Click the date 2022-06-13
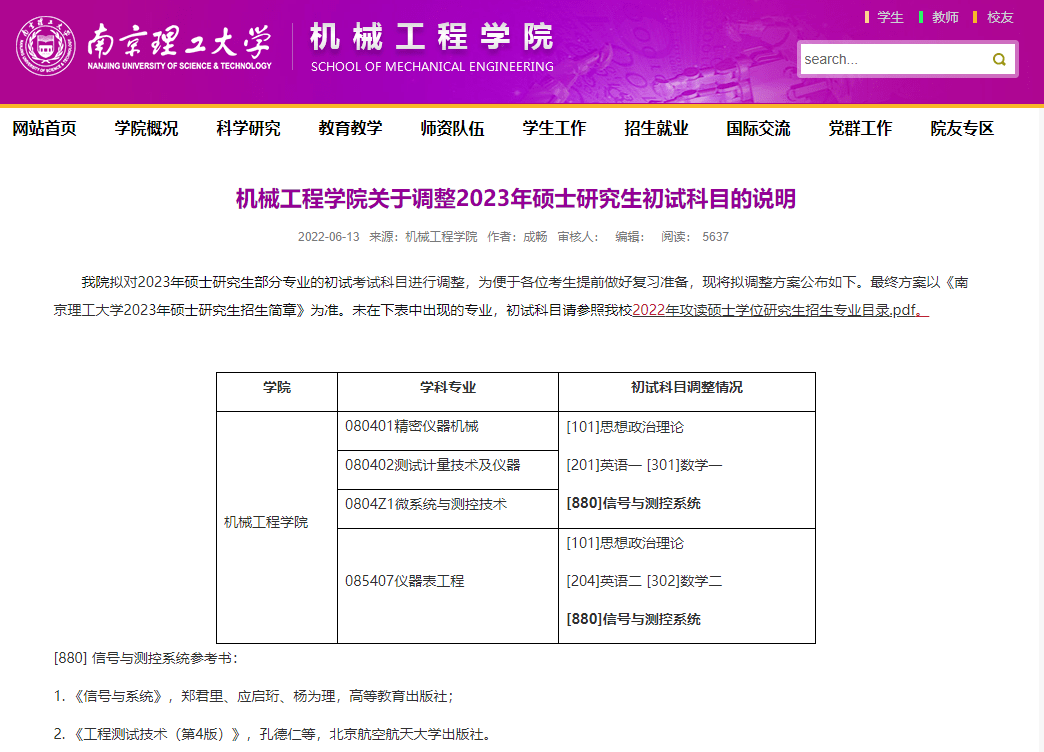This screenshot has width=1044, height=752. click(328, 237)
